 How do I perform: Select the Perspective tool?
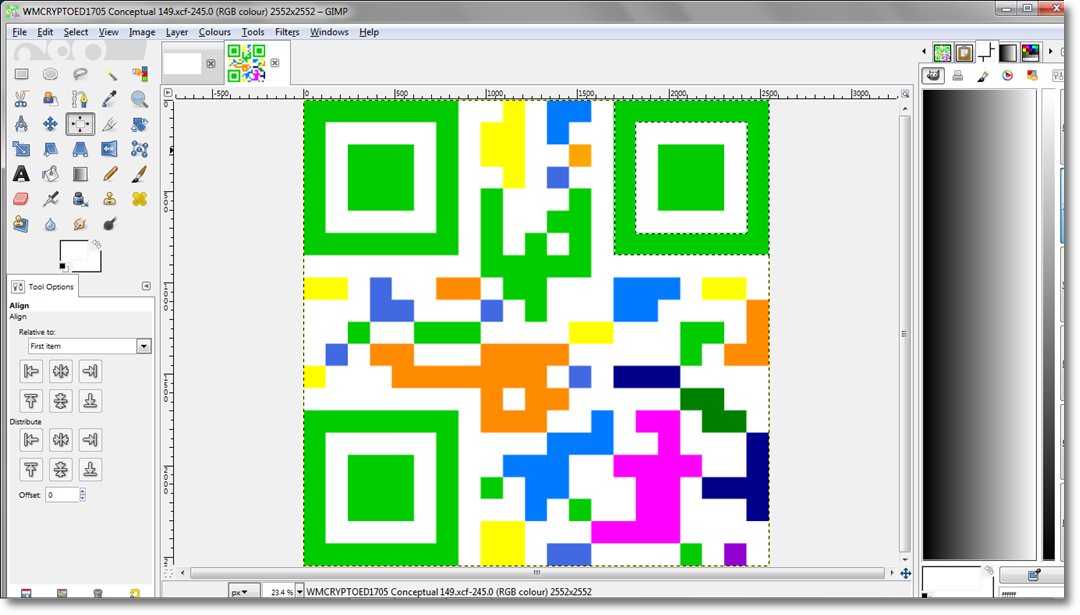[80, 149]
